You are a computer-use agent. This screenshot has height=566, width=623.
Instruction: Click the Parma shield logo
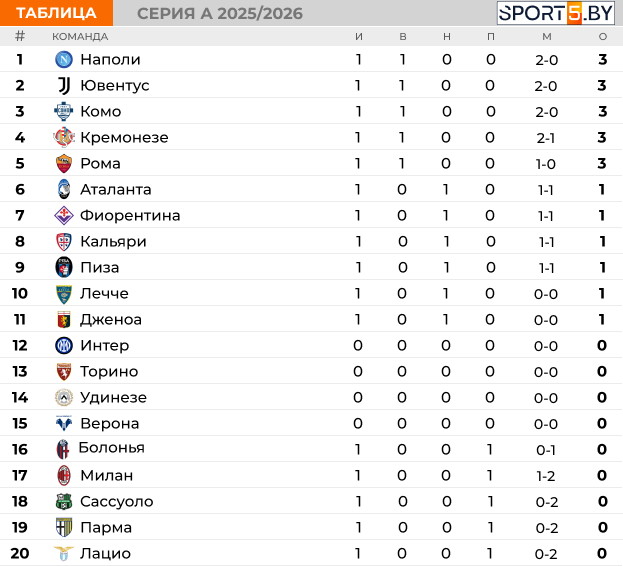[x=64, y=527]
